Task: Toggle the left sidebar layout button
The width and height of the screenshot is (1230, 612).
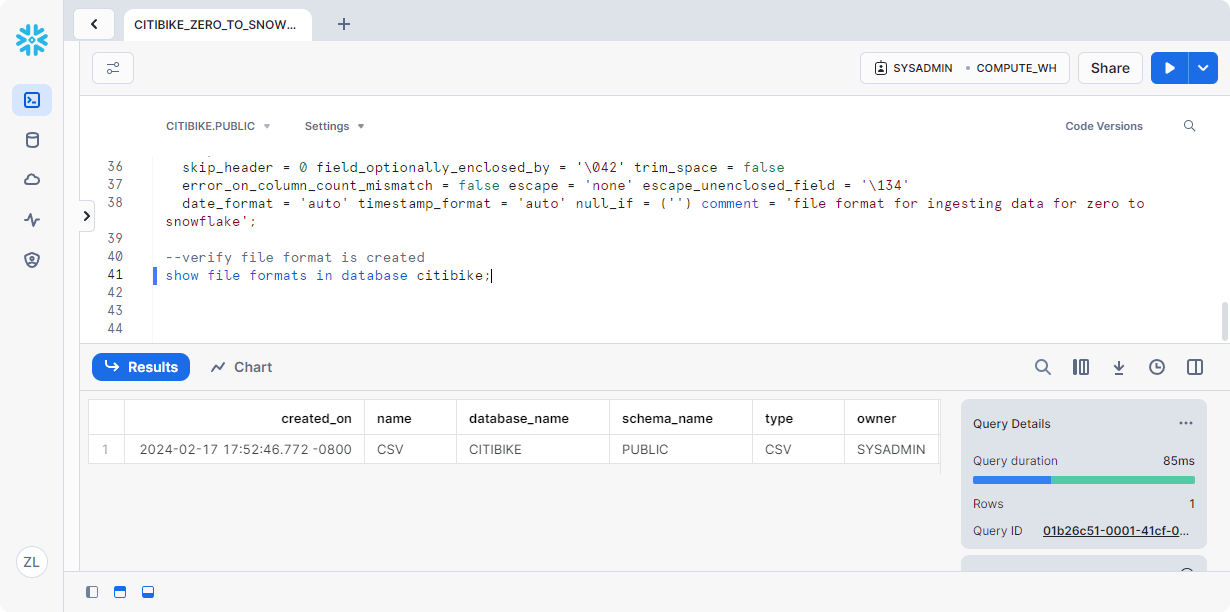Action: 92,592
